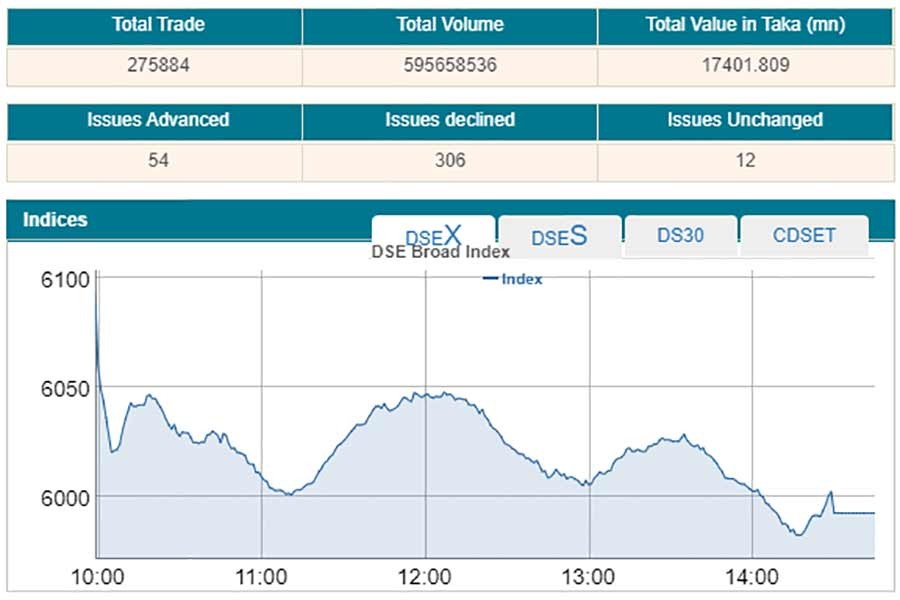Viewport: 900px width, 600px height.
Task: Select the DS30 tab
Action: [680, 236]
